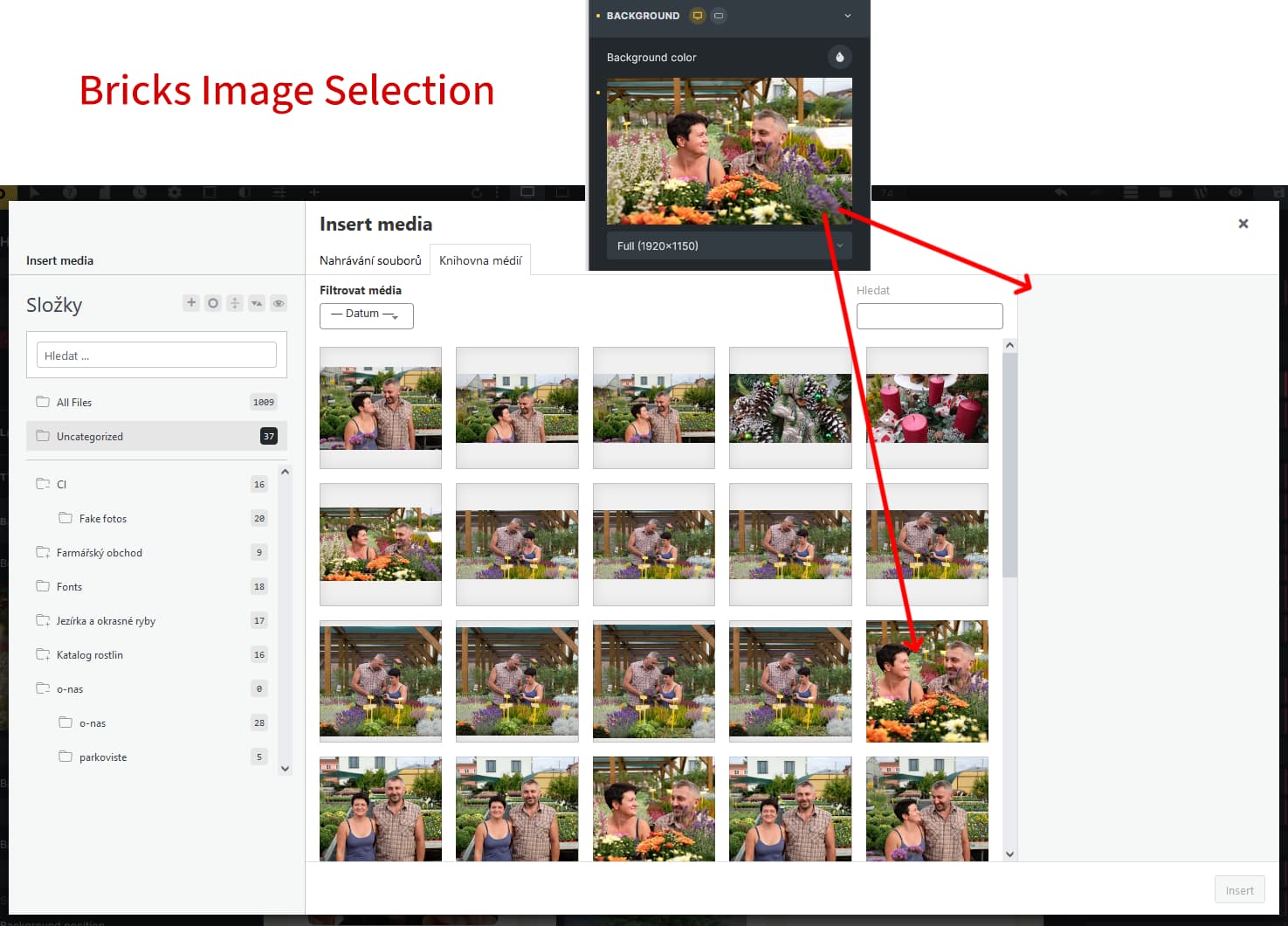Switch to Knihovna médií tab
Image resolution: width=1288 pixels, height=926 pixels.
click(x=480, y=260)
